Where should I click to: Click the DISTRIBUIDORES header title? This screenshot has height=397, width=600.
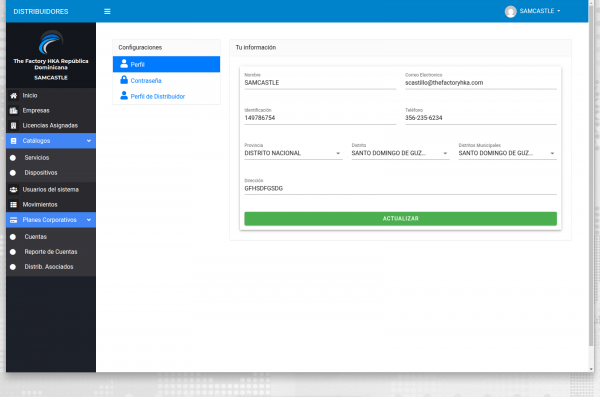pyautogui.click(x=41, y=11)
